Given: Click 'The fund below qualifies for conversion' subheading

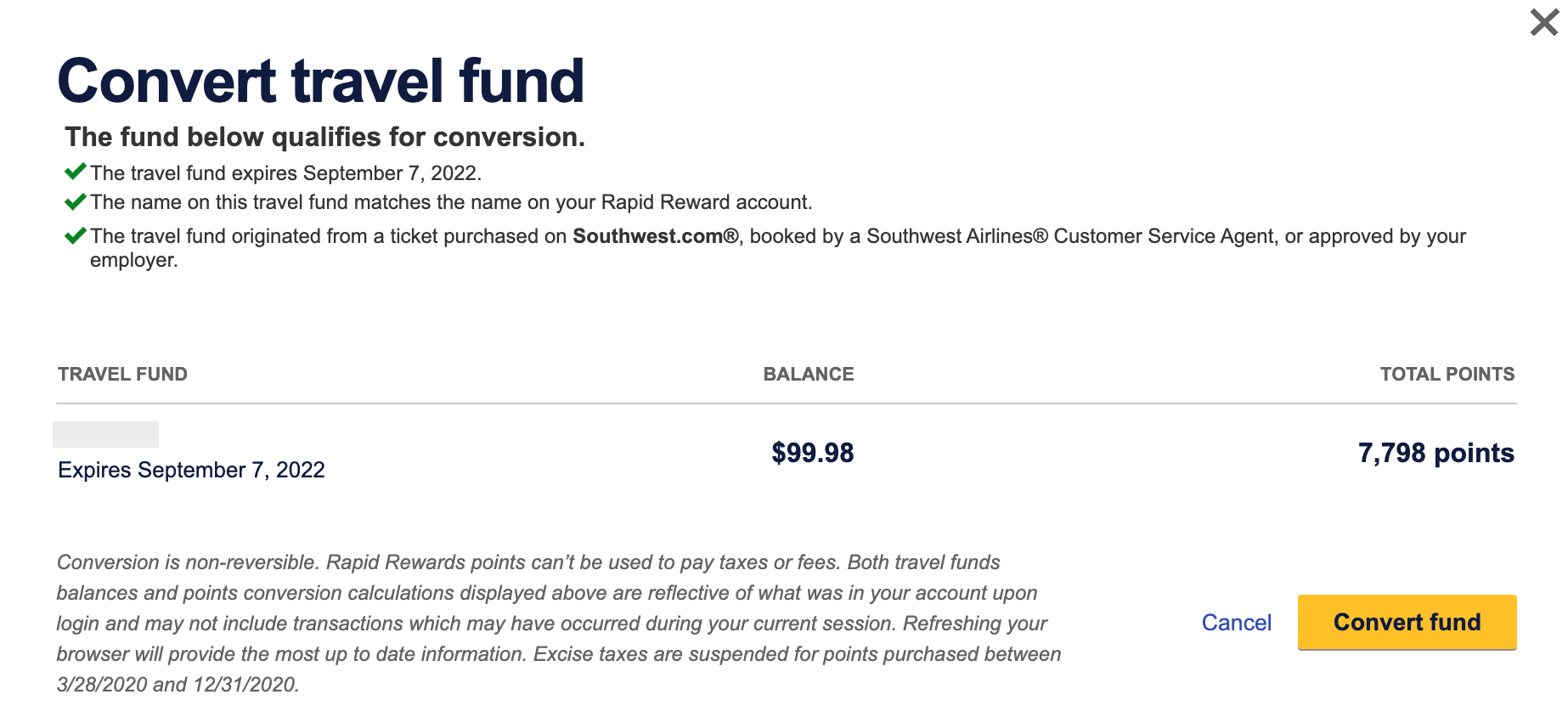Looking at the screenshot, I should pyautogui.click(x=324, y=137).
